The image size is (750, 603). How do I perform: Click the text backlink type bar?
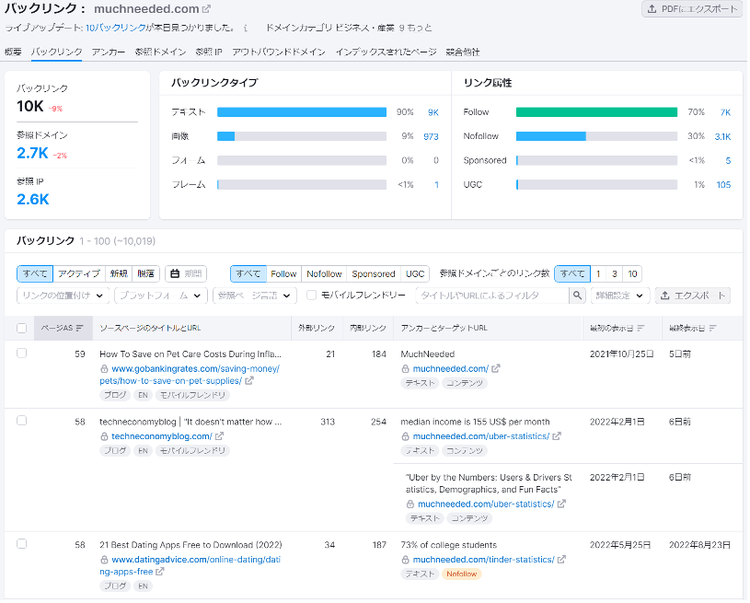(x=301, y=112)
